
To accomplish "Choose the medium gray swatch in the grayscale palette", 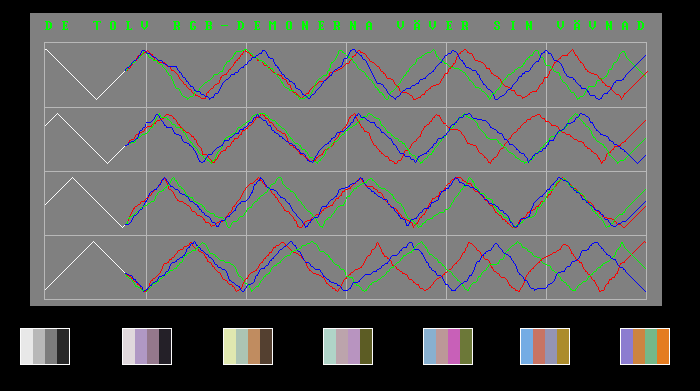I will point(51,346).
